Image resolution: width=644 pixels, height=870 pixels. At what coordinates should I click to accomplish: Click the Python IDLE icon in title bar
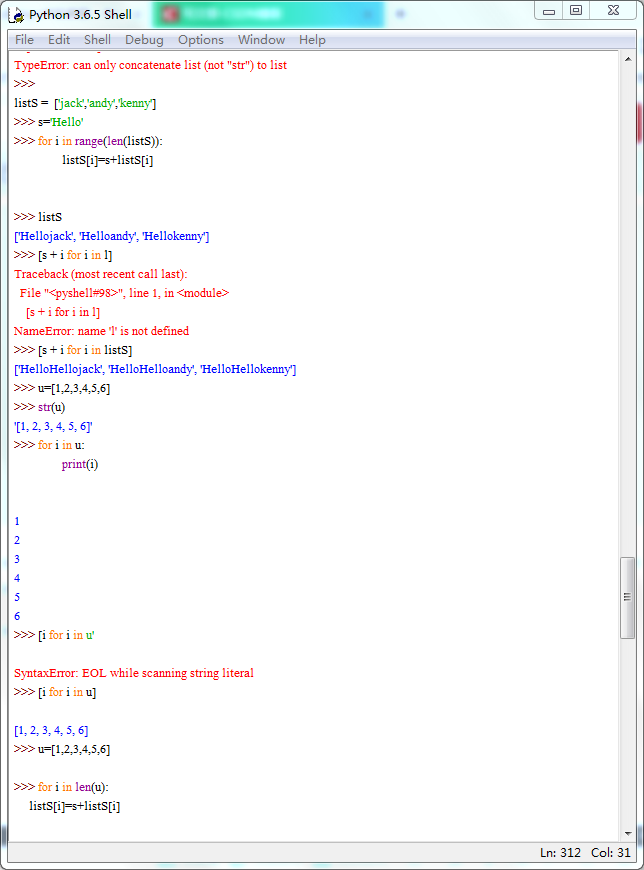[x=16, y=15]
